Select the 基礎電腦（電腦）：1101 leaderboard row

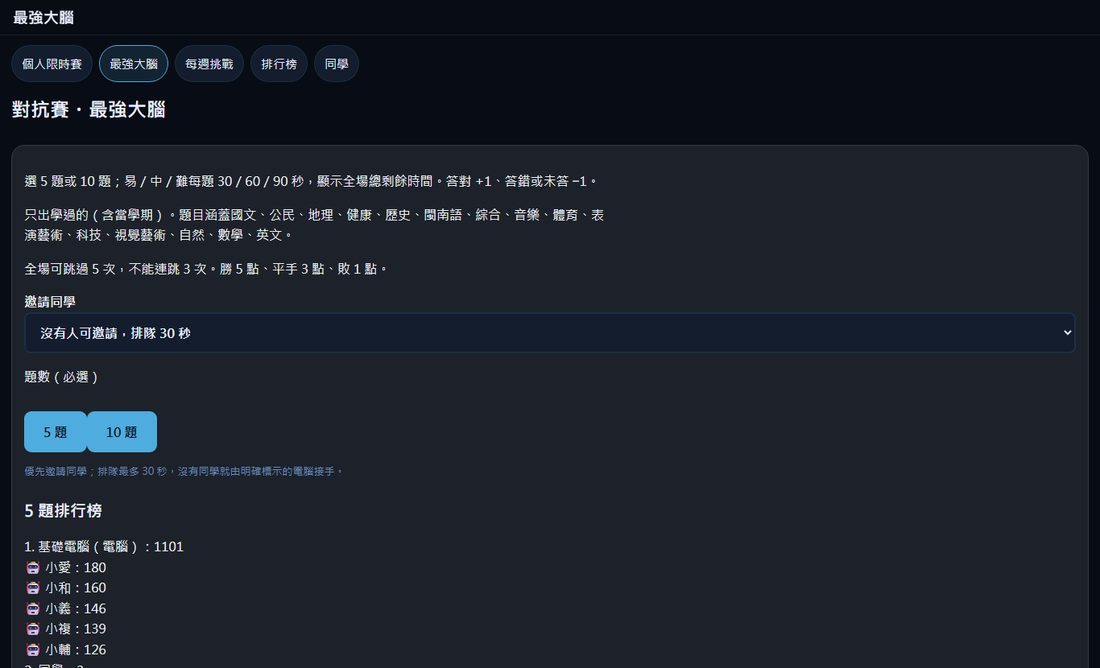[x=104, y=547]
